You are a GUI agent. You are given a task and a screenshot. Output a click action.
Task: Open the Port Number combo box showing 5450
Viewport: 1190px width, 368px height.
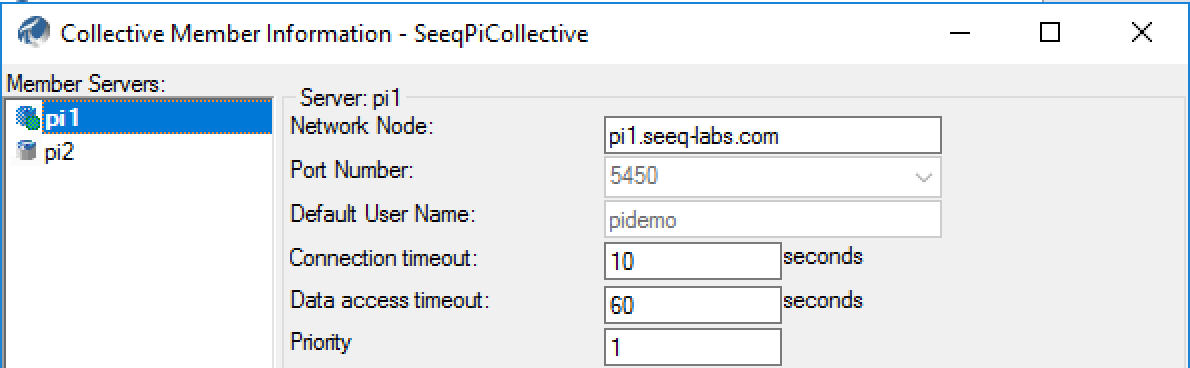point(773,178)
